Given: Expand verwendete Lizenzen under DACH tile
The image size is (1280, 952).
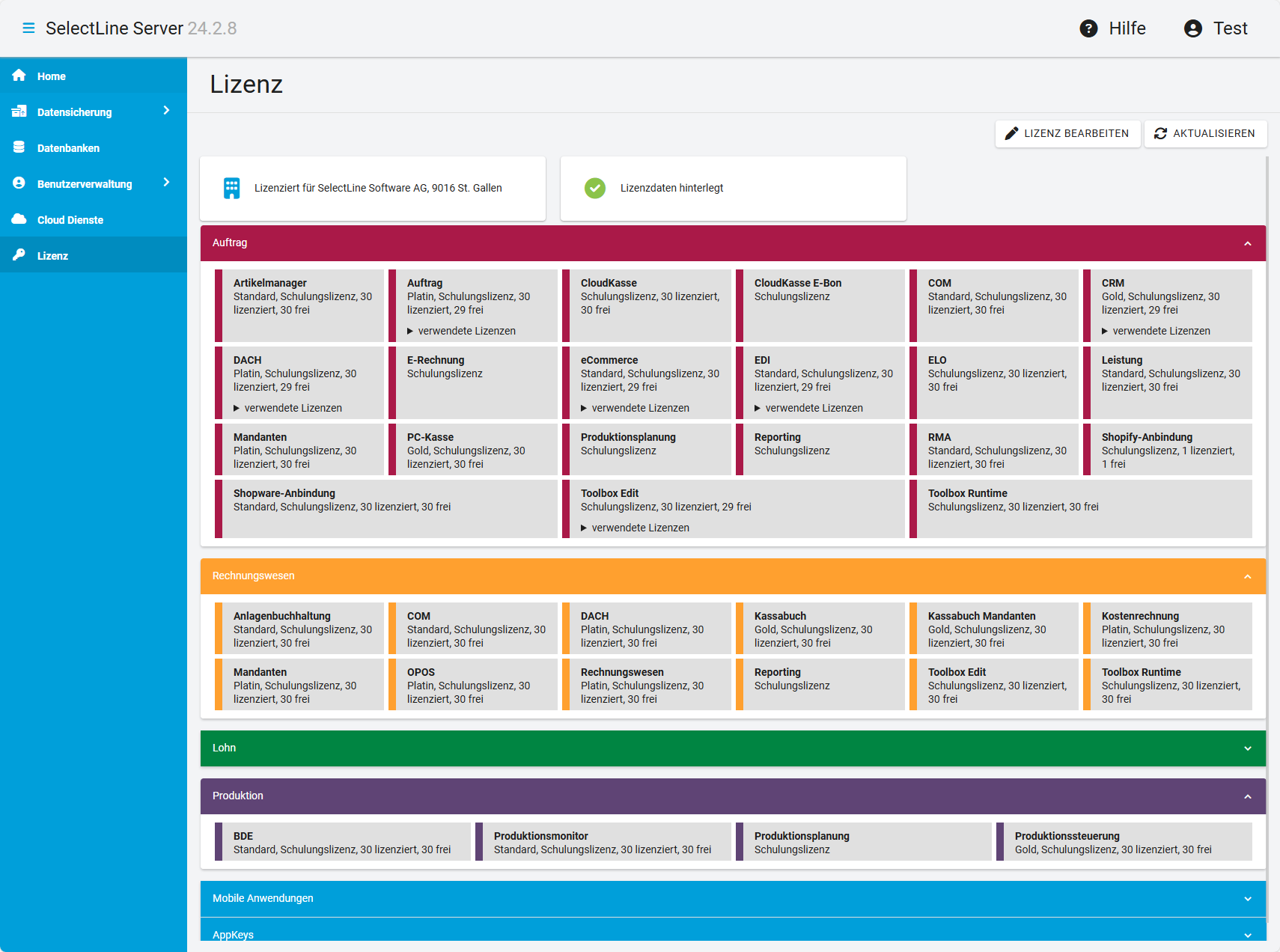Looking at the screenshot, I should pos(287,408).
